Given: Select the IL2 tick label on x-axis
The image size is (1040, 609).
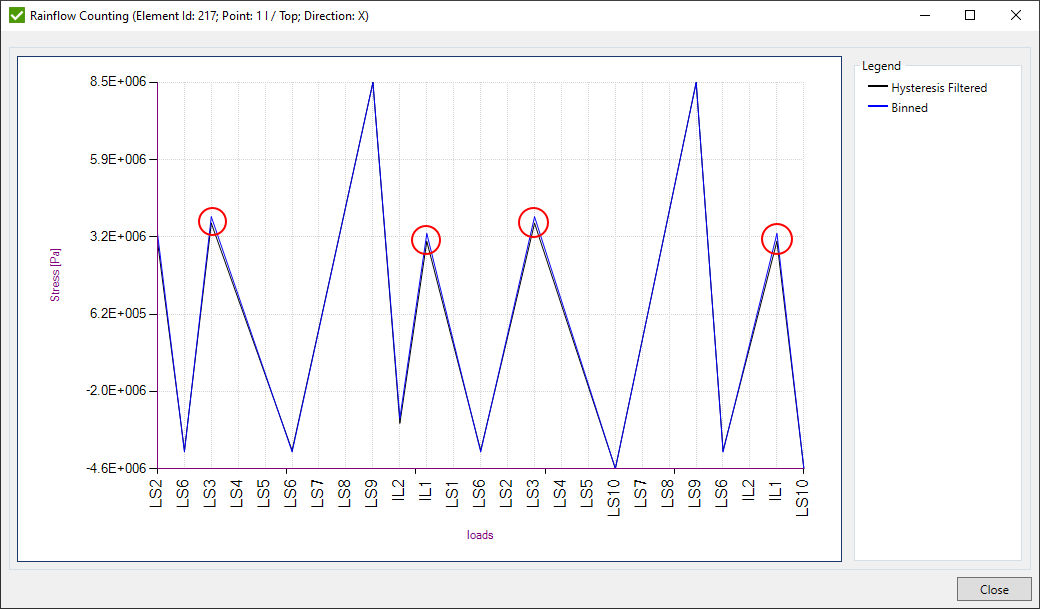Looking at the screenshot, I should pos(400,492).
